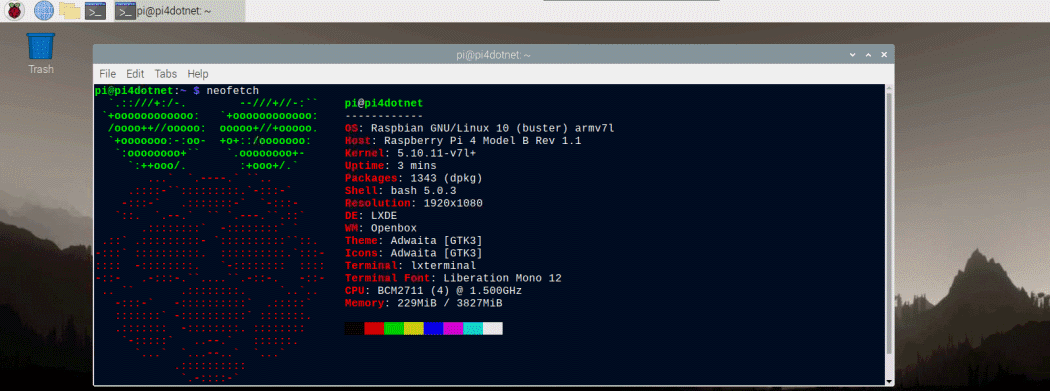Image resolution: width=1050 pixels, height=391 pixels.
Task: Click the yellow color block in neofetch
Action: coord(414,329)
